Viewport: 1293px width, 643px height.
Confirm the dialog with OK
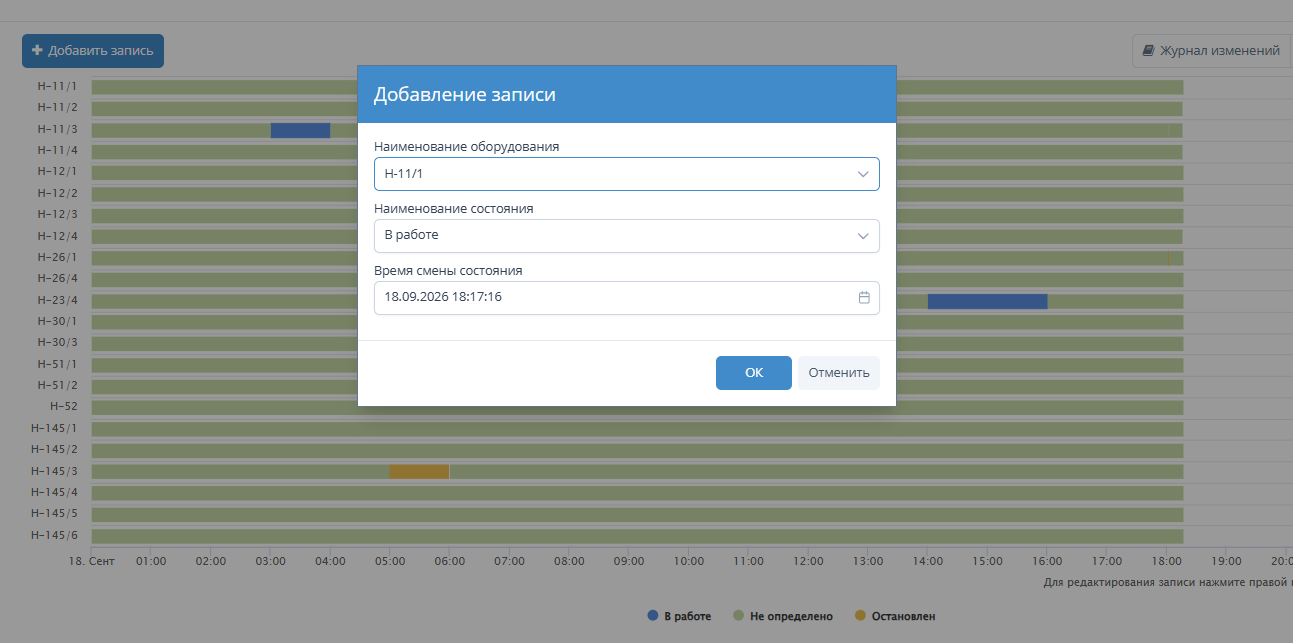coord(754,373)
